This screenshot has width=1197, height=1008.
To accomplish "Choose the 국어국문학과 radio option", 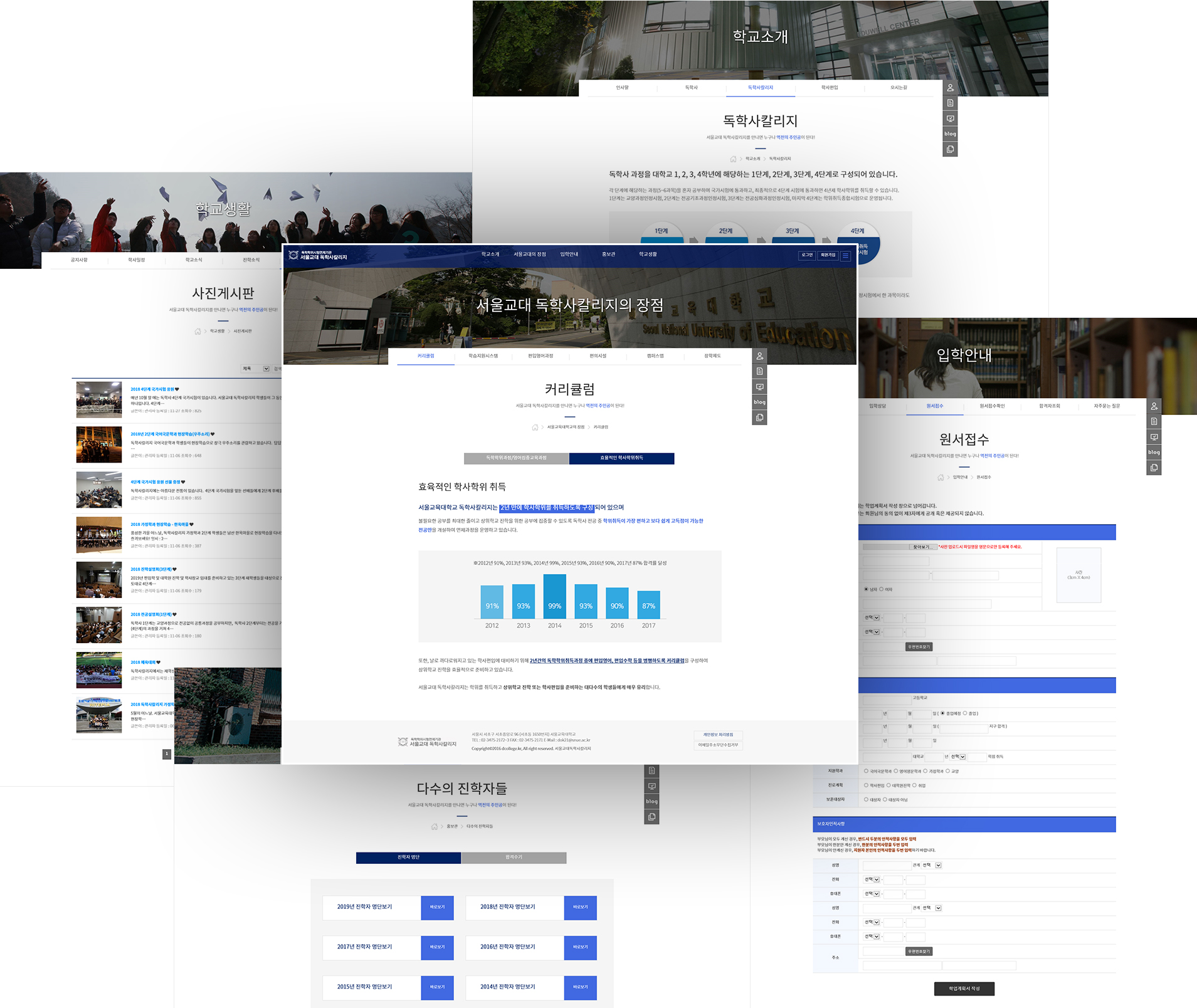I will pyautogui.click(x=866, y=771).
